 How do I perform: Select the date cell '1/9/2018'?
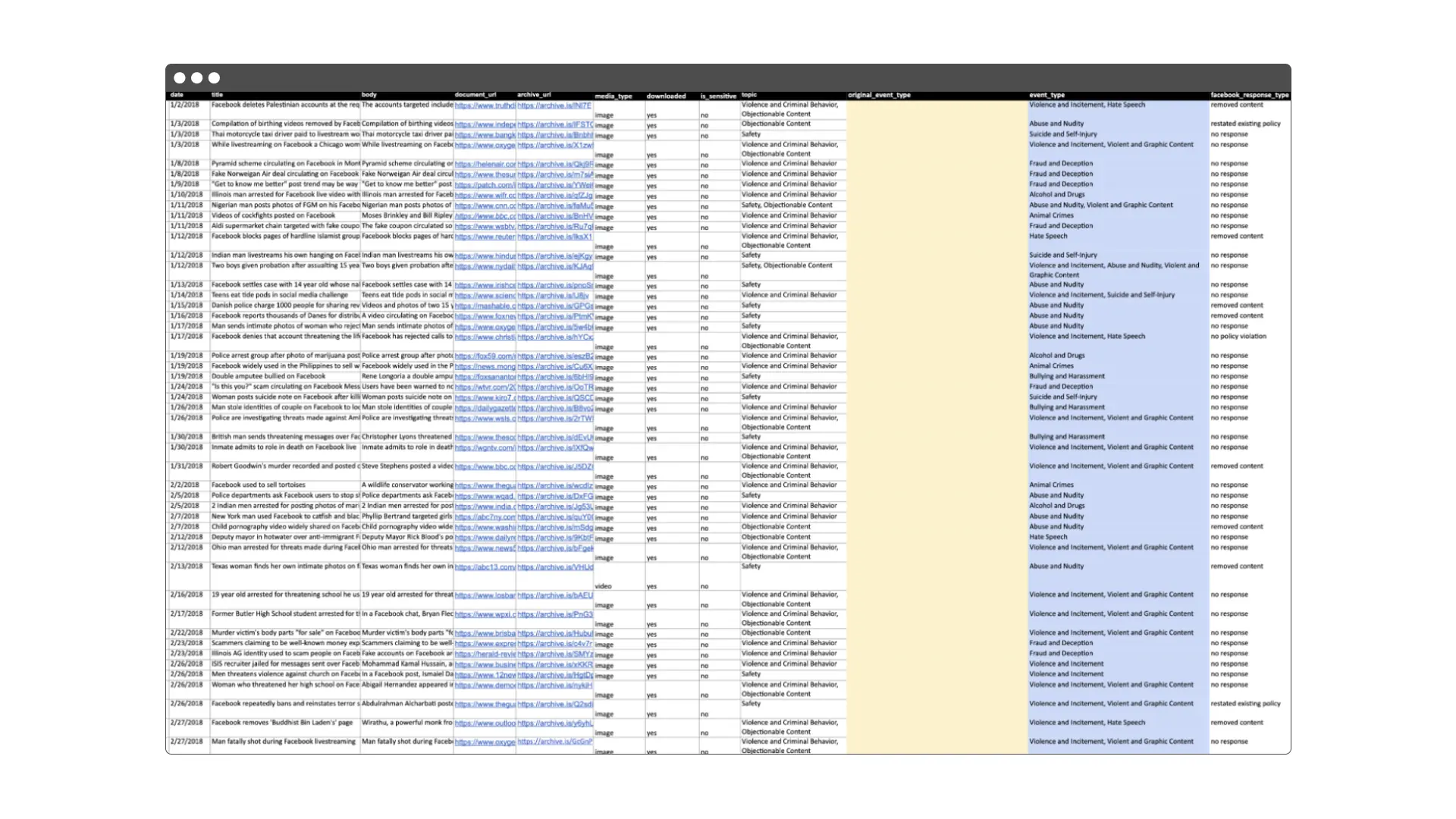(184, 184)
